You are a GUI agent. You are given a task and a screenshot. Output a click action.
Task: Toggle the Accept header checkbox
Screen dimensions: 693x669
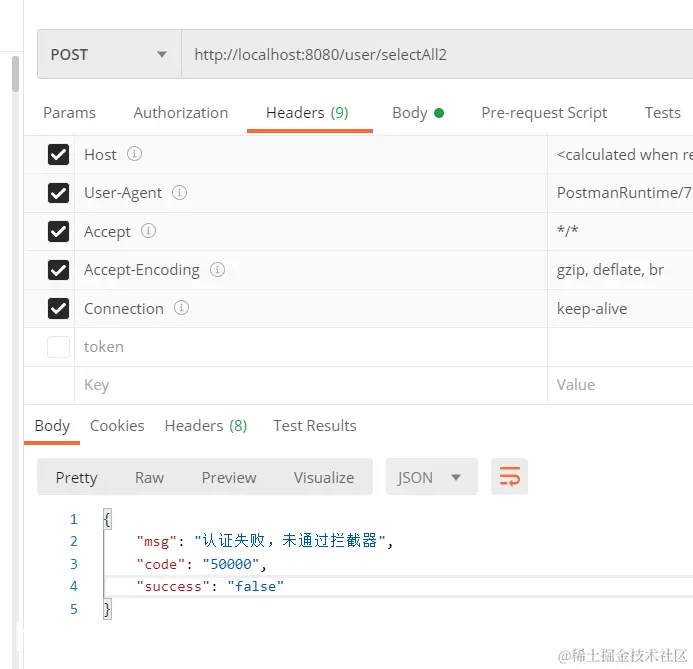pos(58,231)
